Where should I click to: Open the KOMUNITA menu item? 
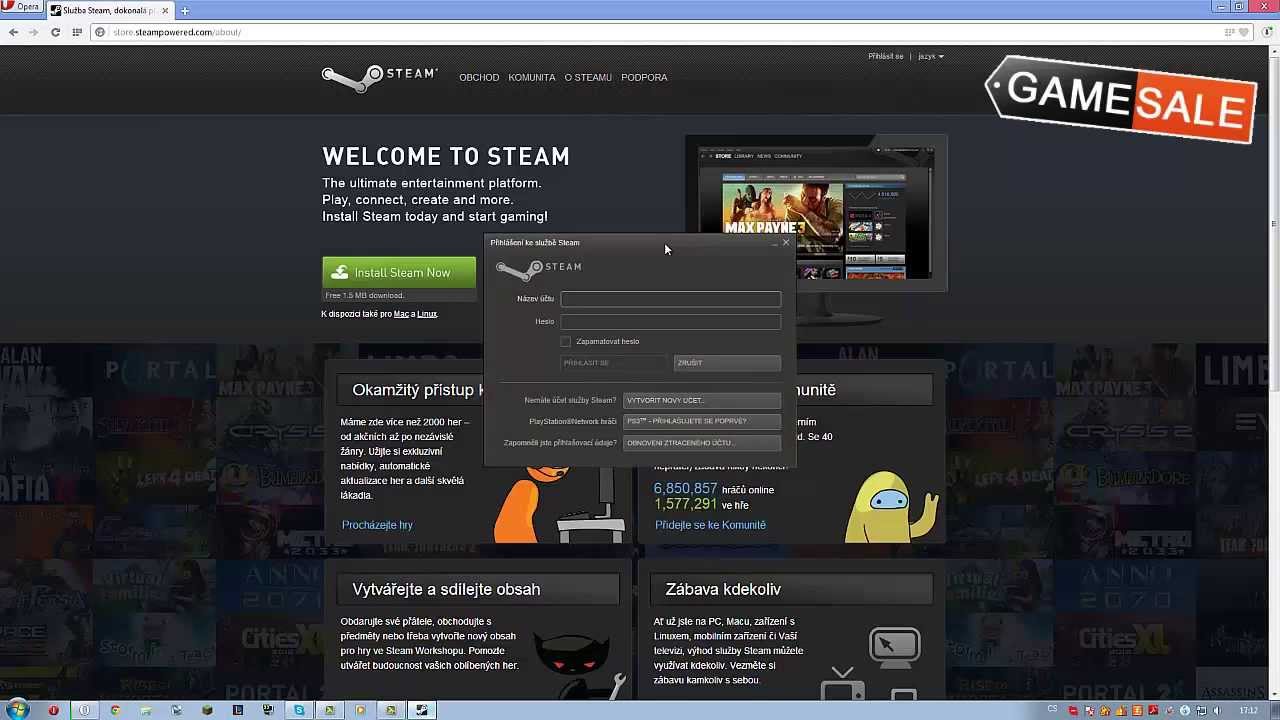531,77
